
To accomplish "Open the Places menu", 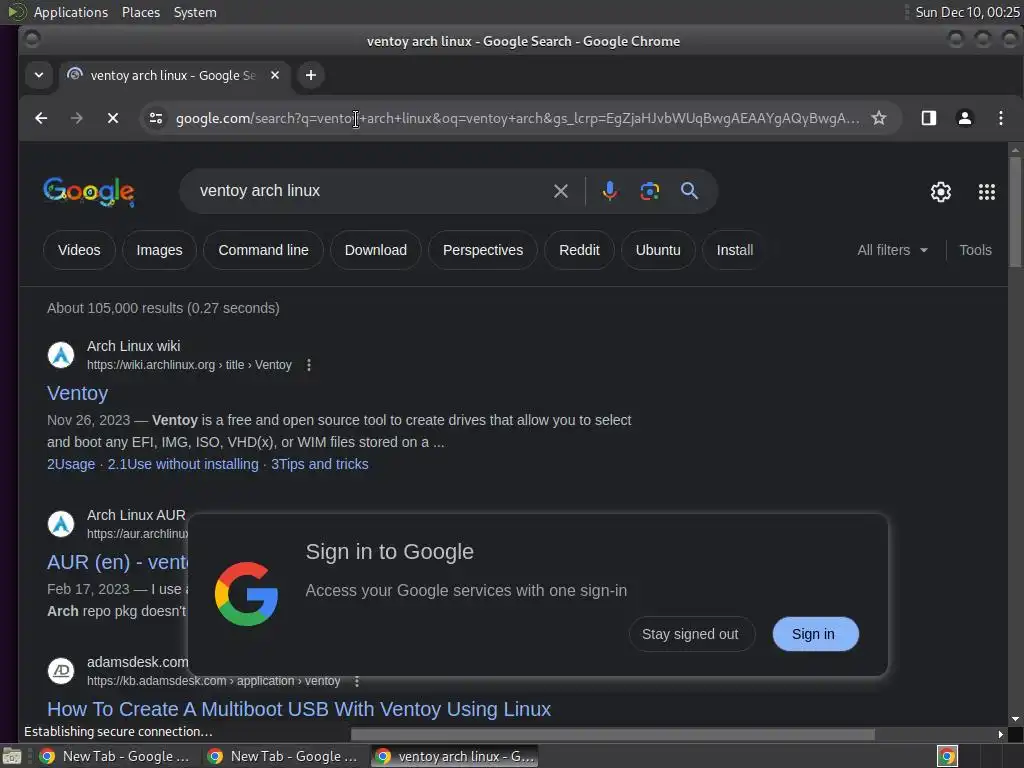I will pyautogui.click(x=141, y=12).
